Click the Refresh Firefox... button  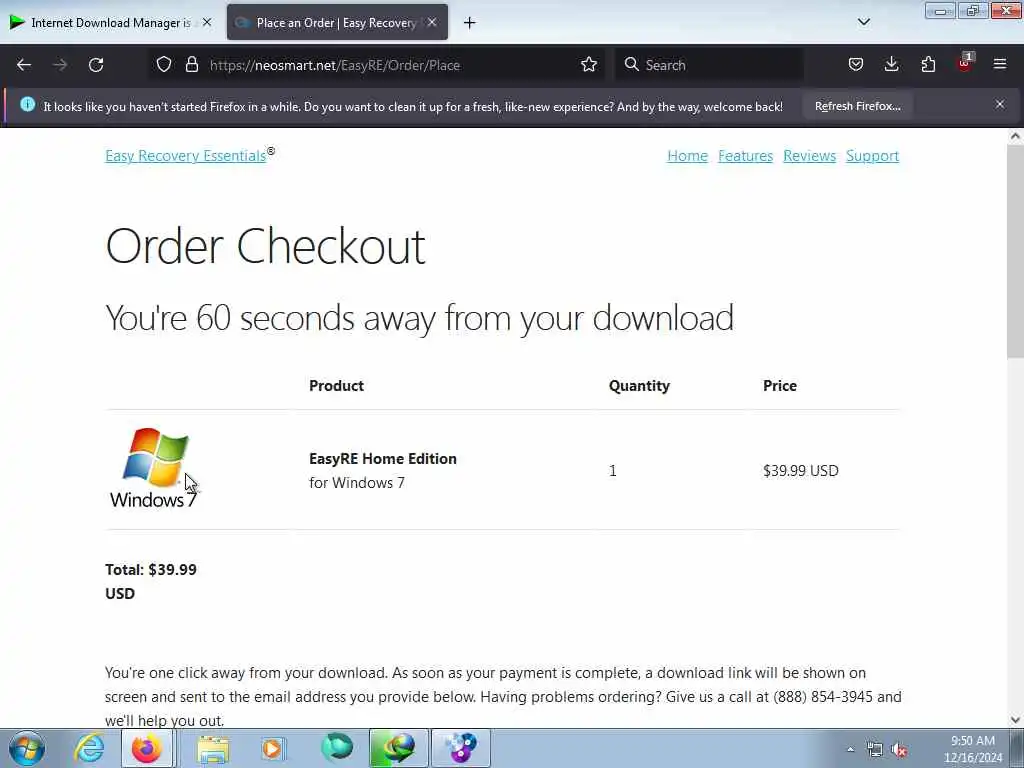[x=857, y=106]
